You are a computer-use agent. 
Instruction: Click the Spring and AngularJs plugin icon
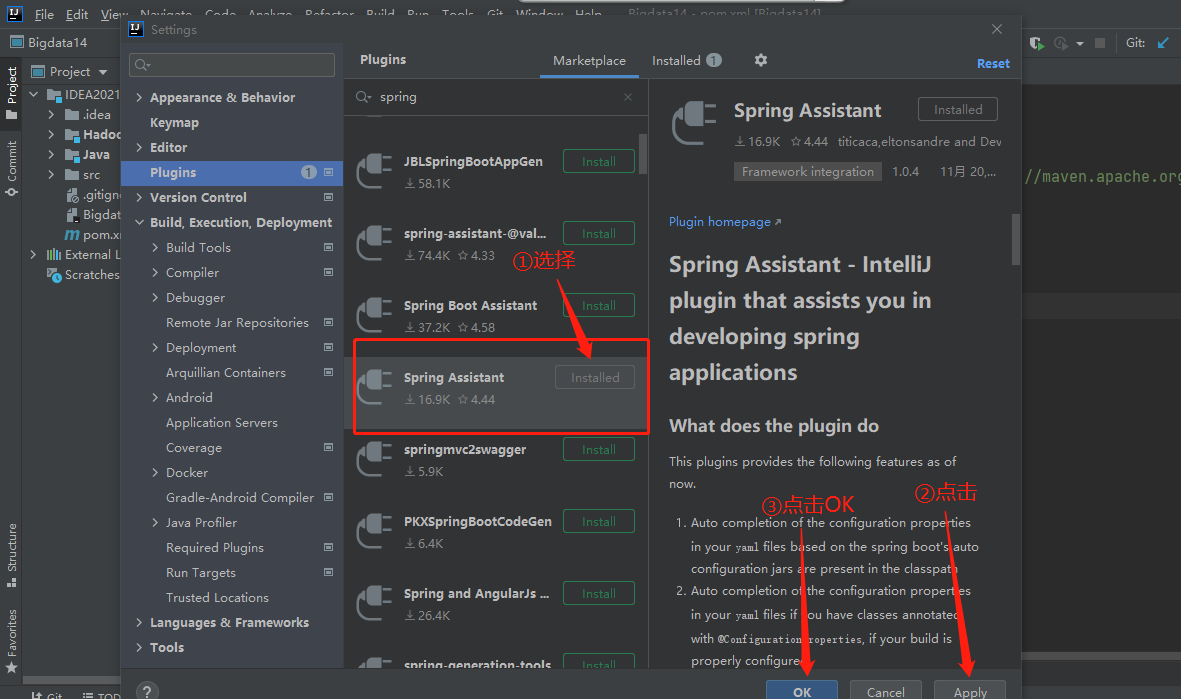pyautogui.click(x=374, y=603)
